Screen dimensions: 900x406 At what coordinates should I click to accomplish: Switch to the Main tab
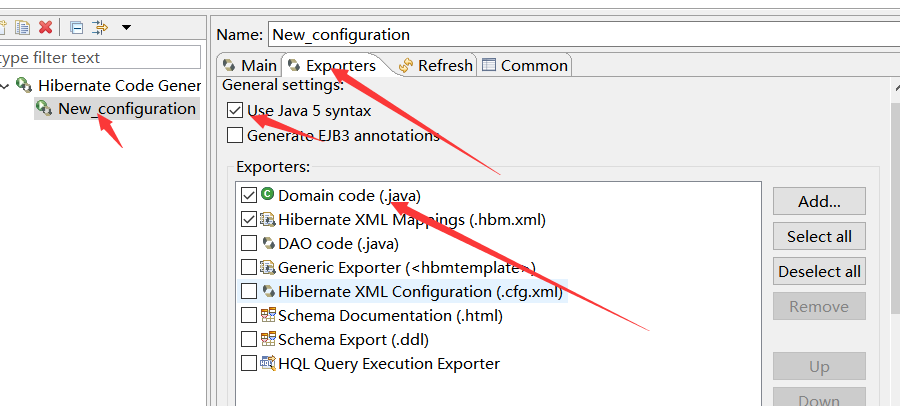tap(250, 65)
